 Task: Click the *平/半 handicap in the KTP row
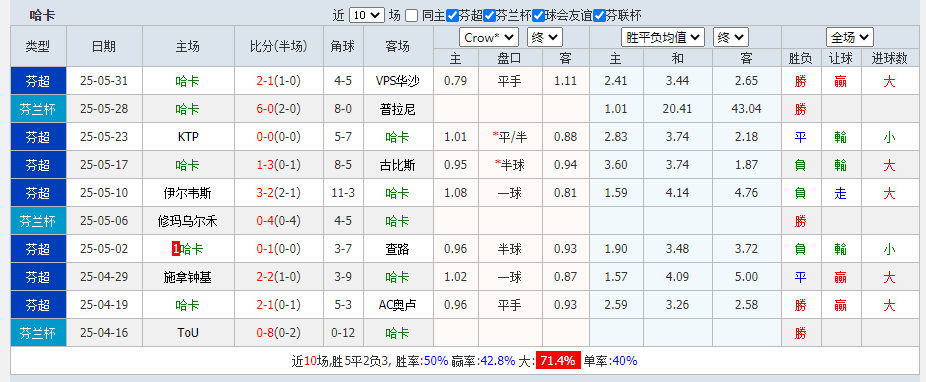pos(510,137)
